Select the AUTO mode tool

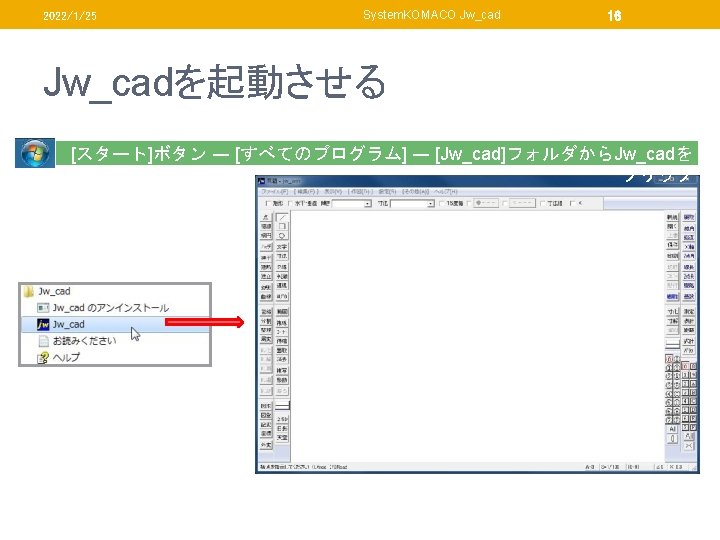tap(282, 297)
